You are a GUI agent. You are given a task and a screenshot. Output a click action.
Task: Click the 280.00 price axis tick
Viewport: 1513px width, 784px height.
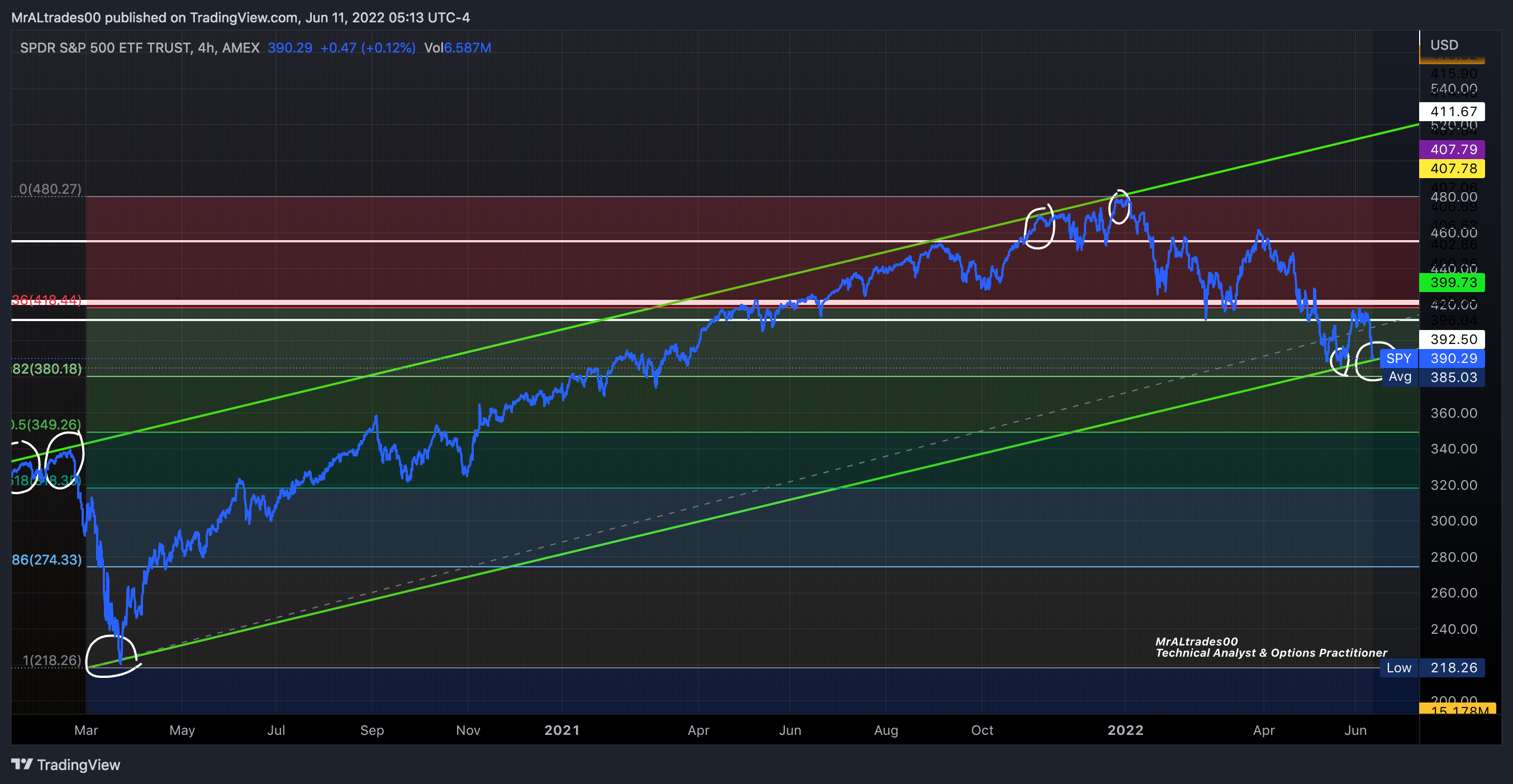click(x=1454, y=557)
